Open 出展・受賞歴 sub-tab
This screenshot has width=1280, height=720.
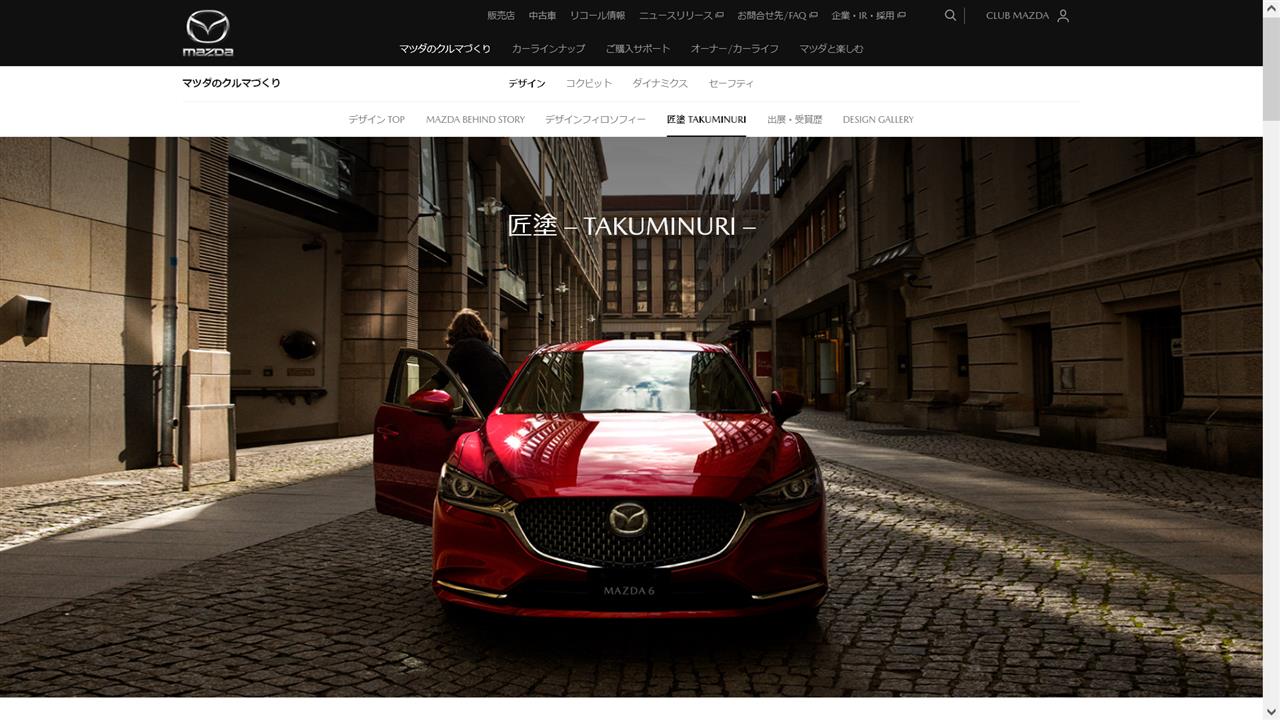pos(794,119)
